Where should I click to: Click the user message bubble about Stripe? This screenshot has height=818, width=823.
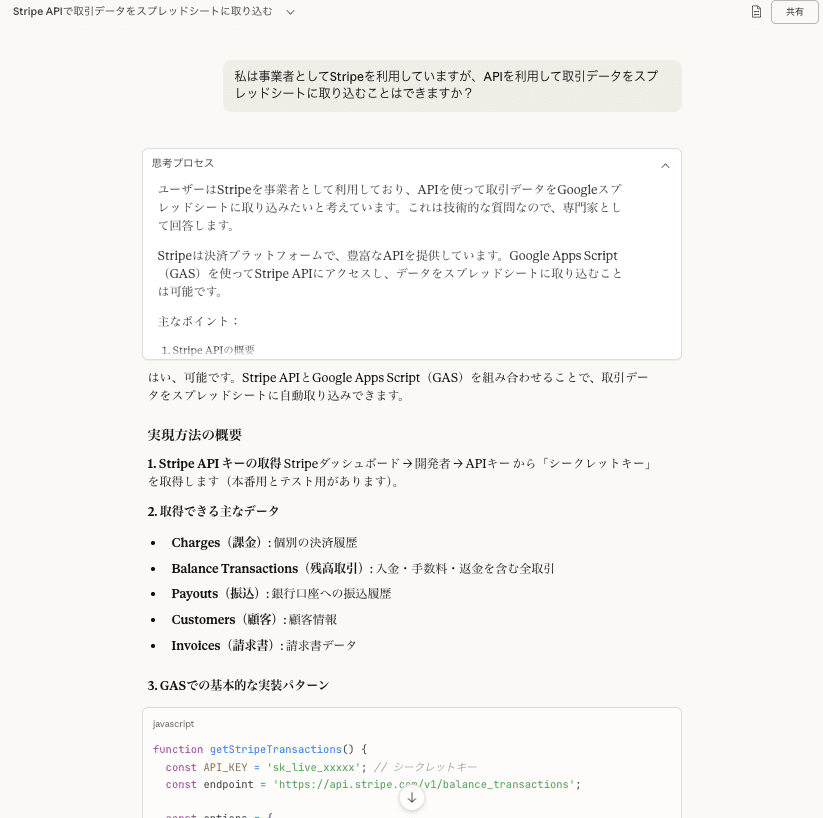[452, 85]
